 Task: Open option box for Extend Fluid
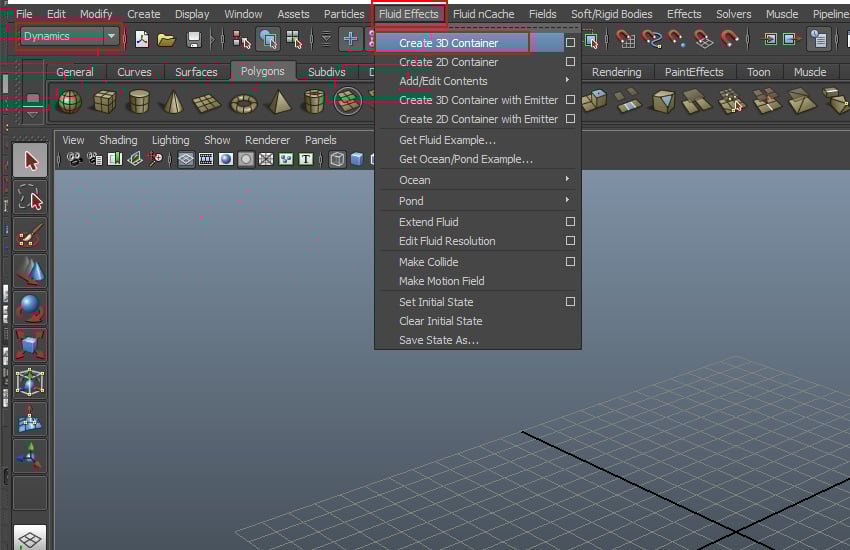click(x=570, y=222)
